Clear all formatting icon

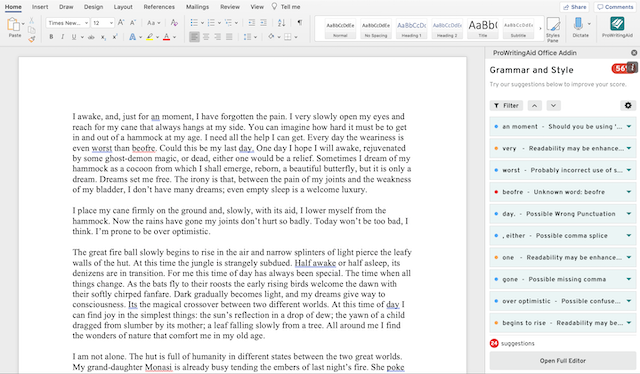pos(174,23)
